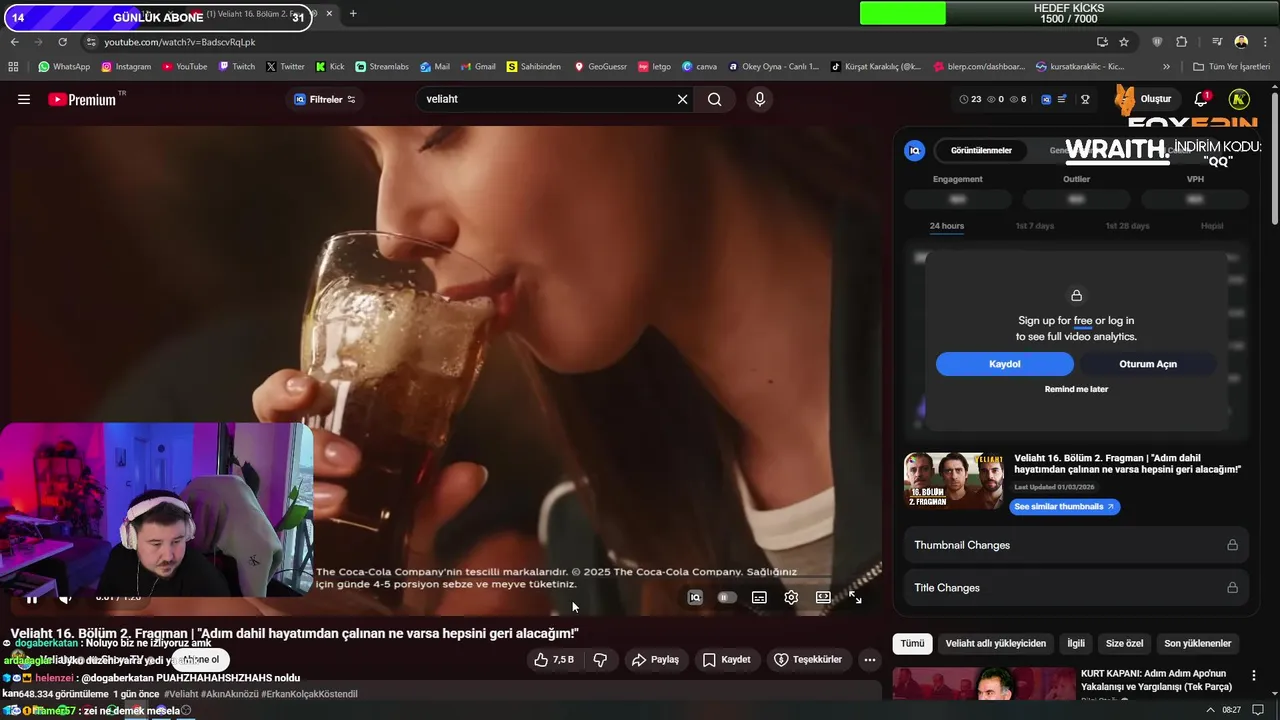
Task: Open the account avatar menu
Action: click(x=1239, y=99)
